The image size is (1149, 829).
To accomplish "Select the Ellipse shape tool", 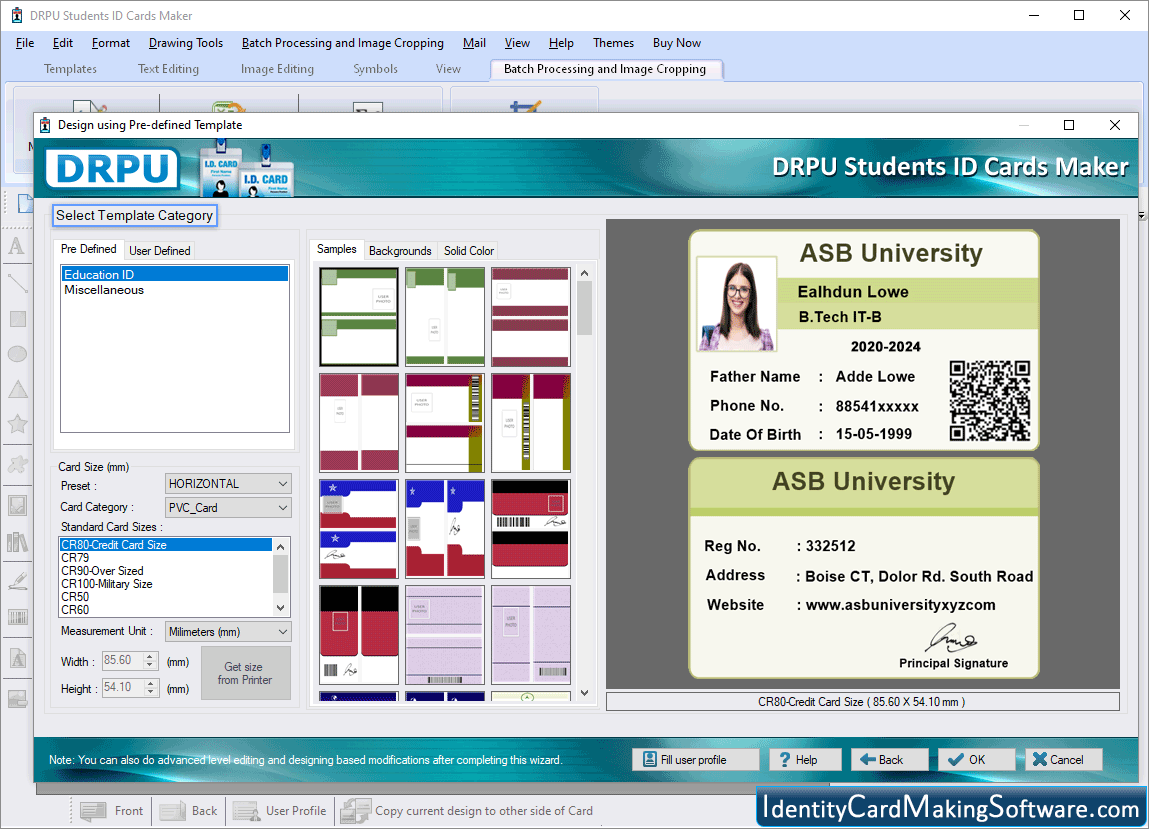I will click(18, 354).
